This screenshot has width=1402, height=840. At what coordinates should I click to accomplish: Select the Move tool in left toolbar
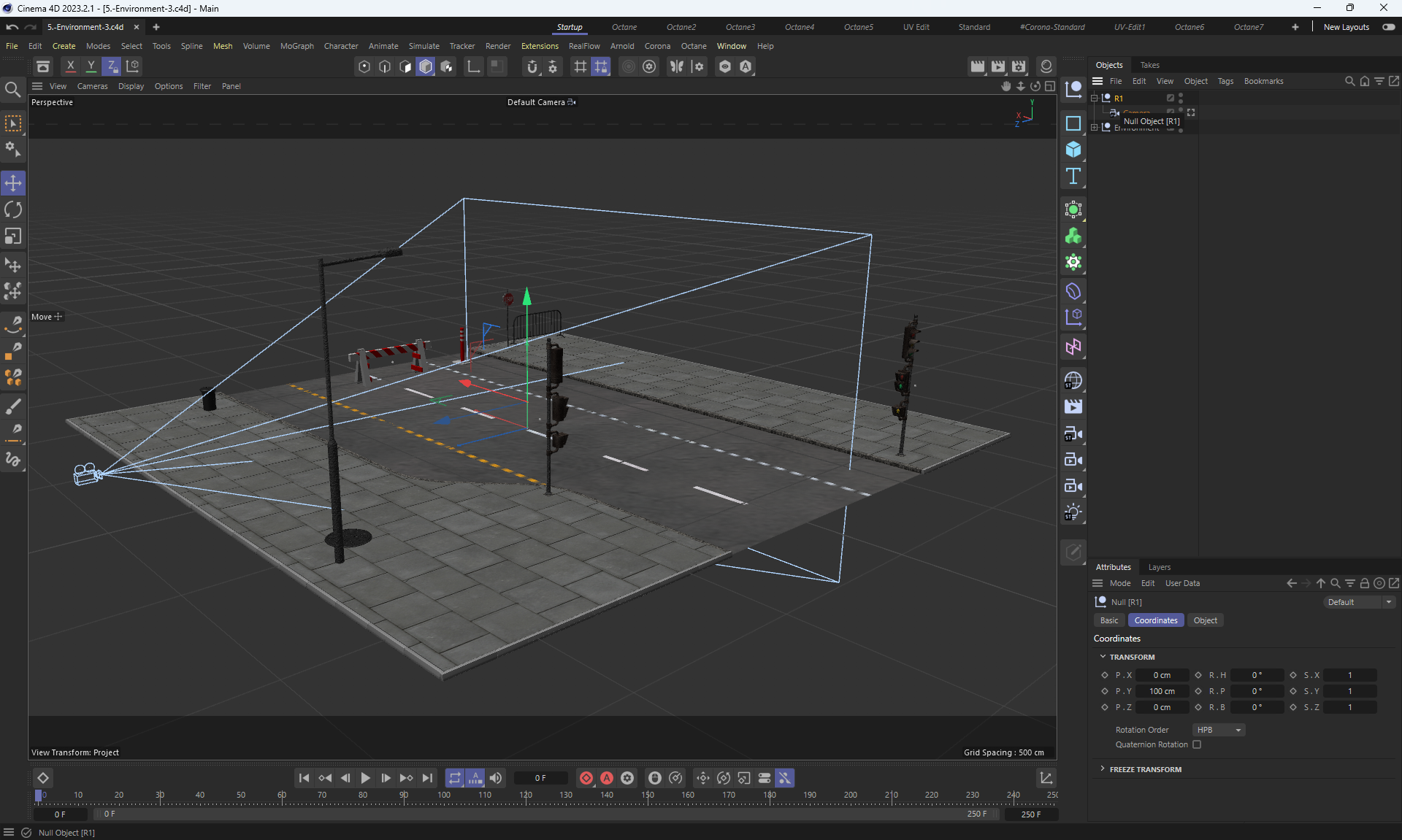13,183
